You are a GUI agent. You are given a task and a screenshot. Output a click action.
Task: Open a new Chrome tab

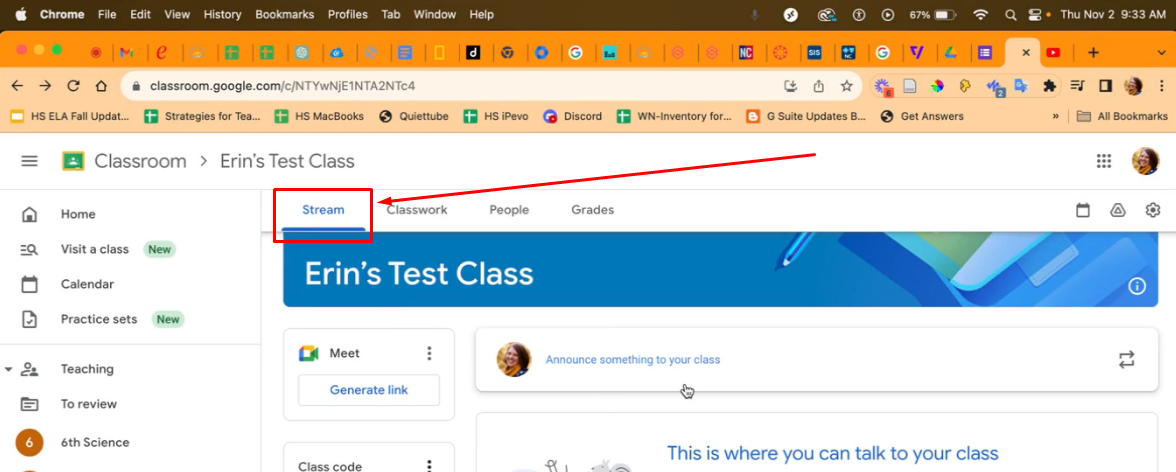click(x=1094, y=53)
